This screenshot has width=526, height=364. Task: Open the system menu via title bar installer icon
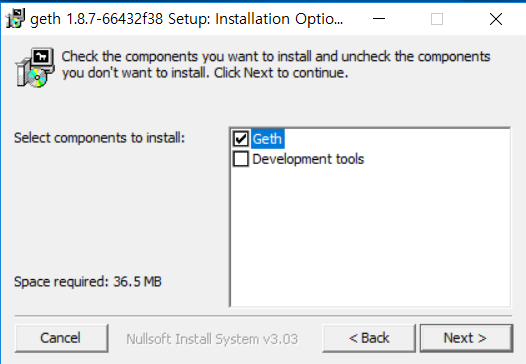[15, 18]
